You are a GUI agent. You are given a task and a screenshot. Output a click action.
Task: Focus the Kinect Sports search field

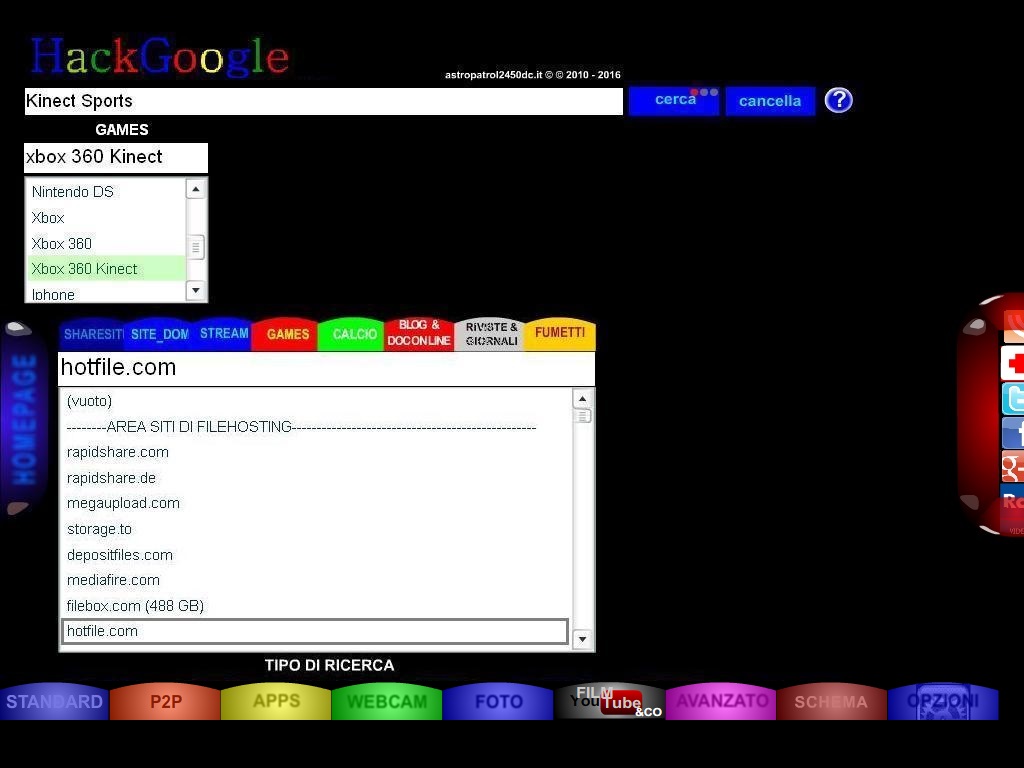[x=323, y=101]
